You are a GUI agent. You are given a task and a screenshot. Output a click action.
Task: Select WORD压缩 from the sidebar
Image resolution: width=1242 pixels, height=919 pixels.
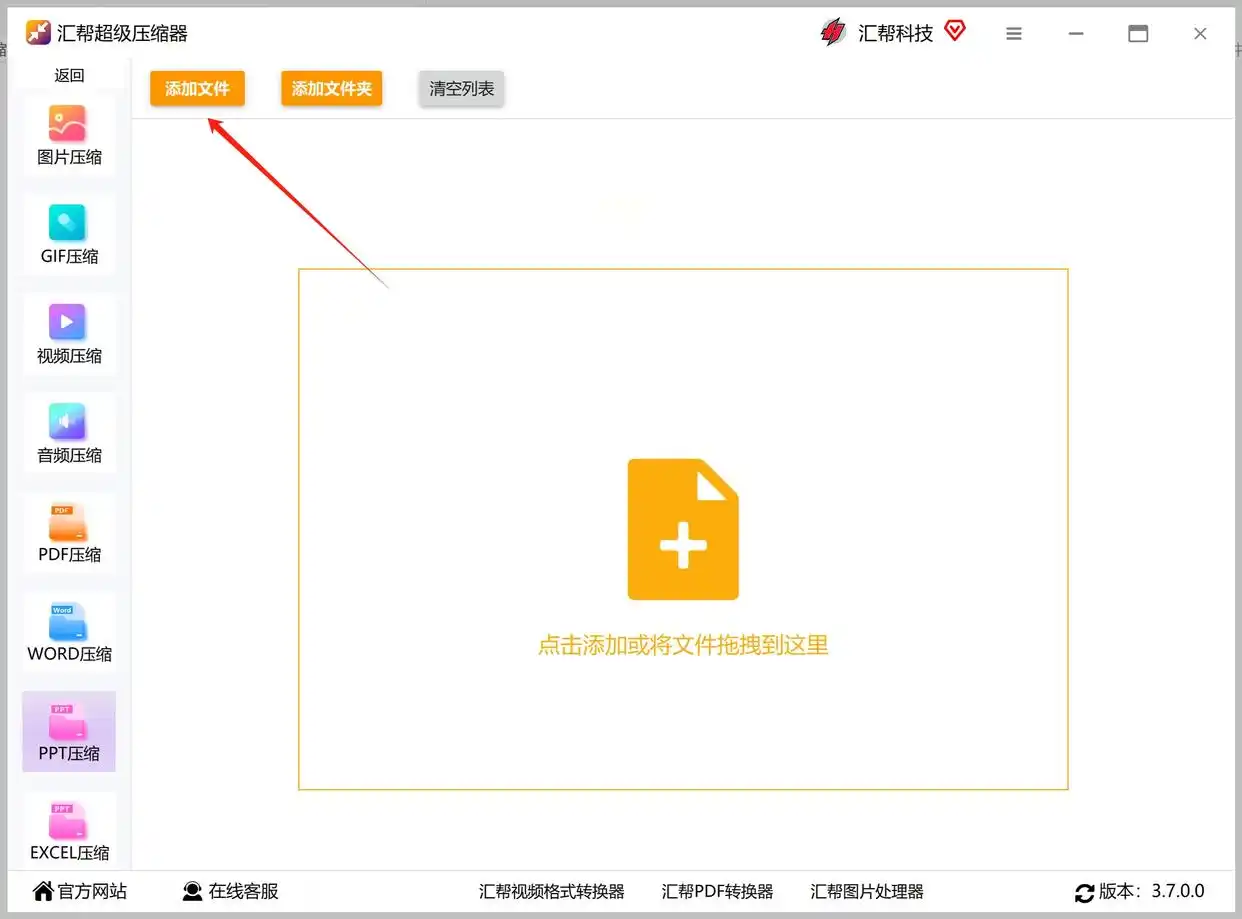pos(68,631)
